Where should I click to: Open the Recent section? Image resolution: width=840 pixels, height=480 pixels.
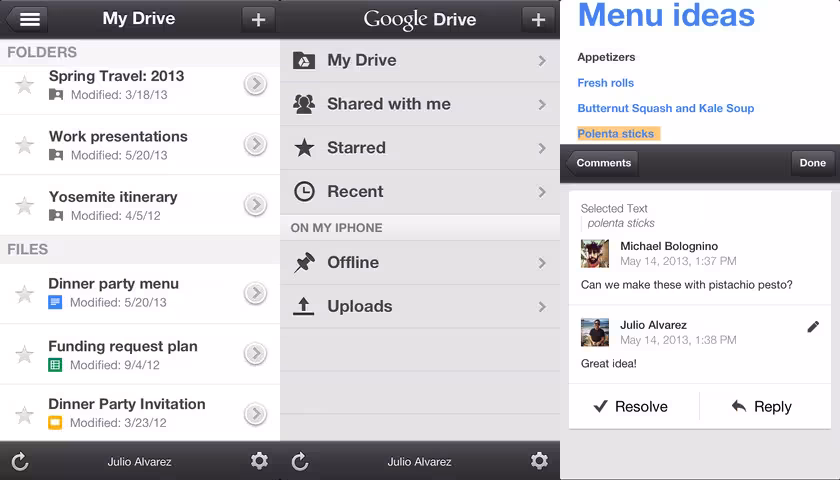(x=420, y=192)
